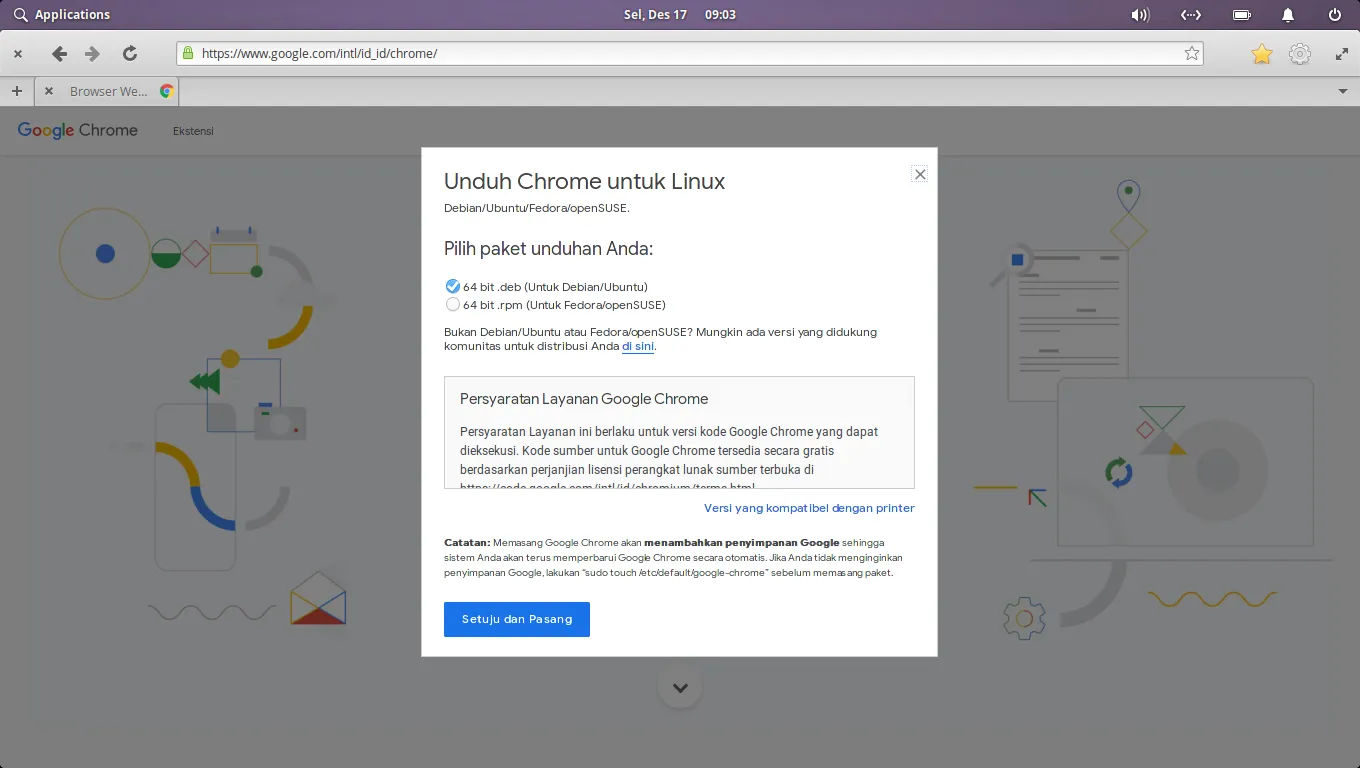
Task: Follow the 'di sini' link
Action: 638,346
